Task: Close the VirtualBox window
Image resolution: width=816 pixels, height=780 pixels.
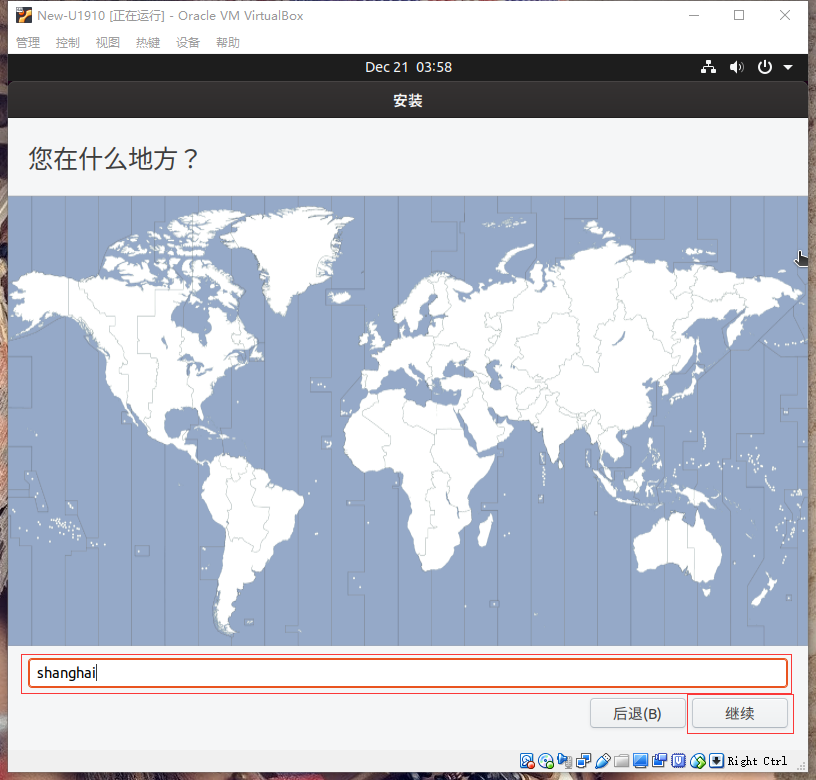Action: click(x=785, y=16)
